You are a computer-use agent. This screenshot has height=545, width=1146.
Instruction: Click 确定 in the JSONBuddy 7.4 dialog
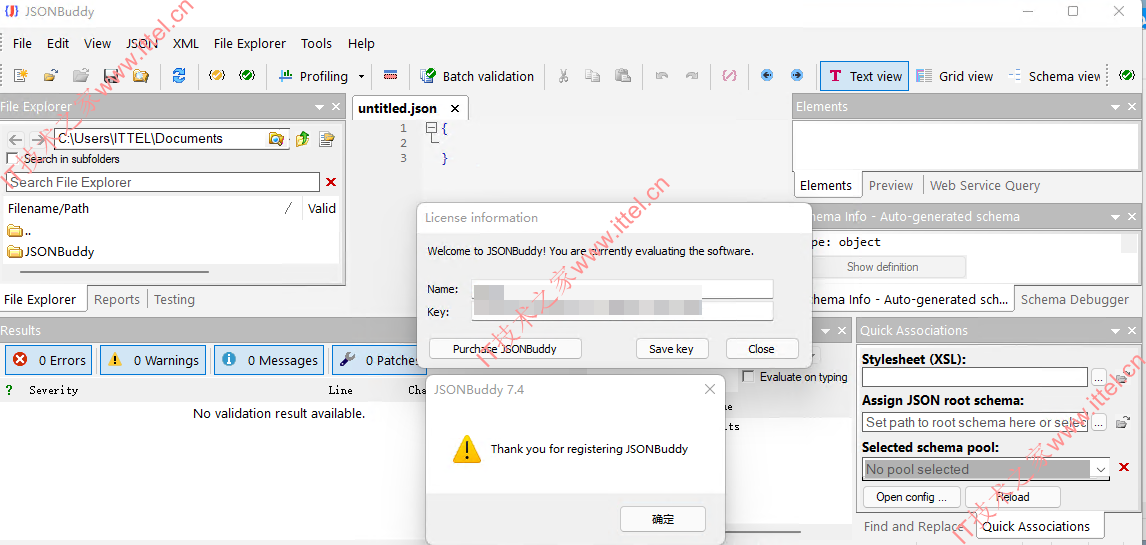pos(663,519)
